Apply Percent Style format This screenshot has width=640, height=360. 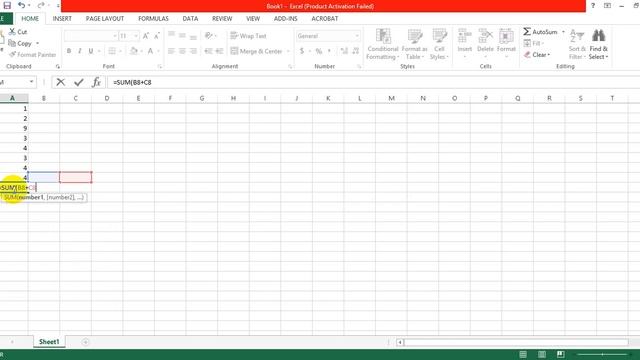coord(319,51)
